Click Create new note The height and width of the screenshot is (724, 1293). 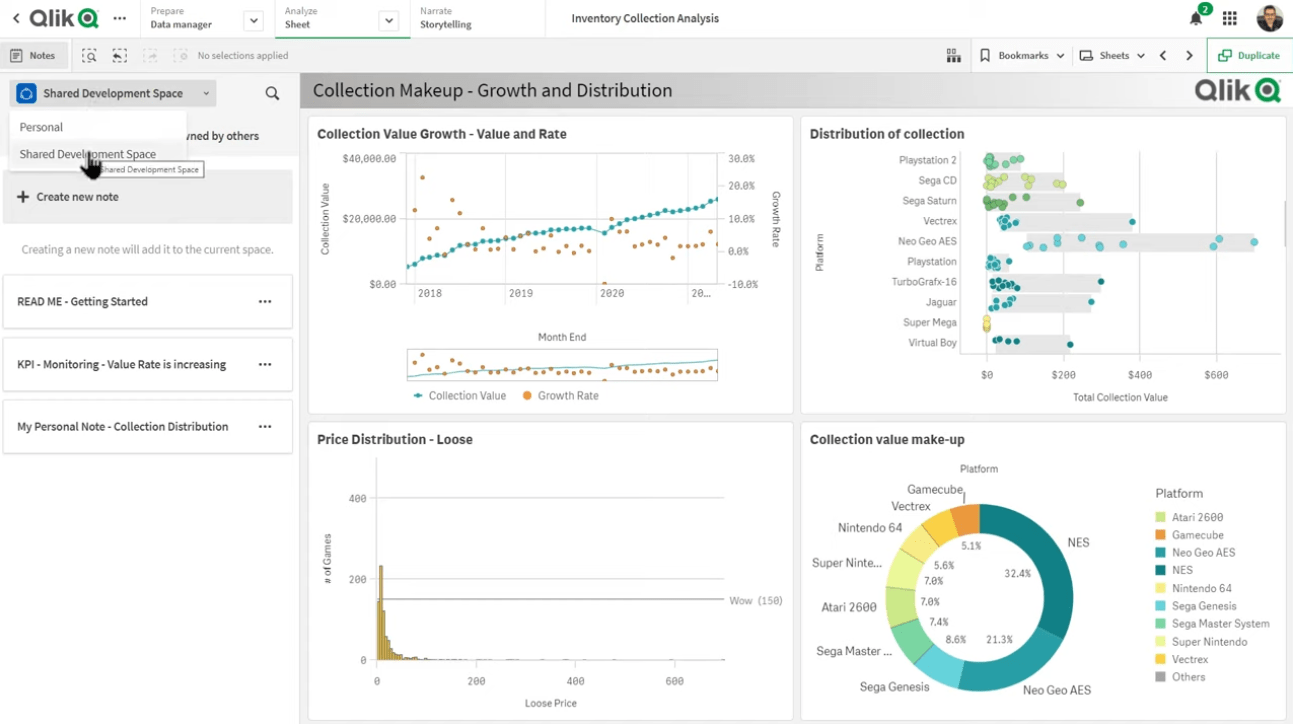click(x=148, y=197)
